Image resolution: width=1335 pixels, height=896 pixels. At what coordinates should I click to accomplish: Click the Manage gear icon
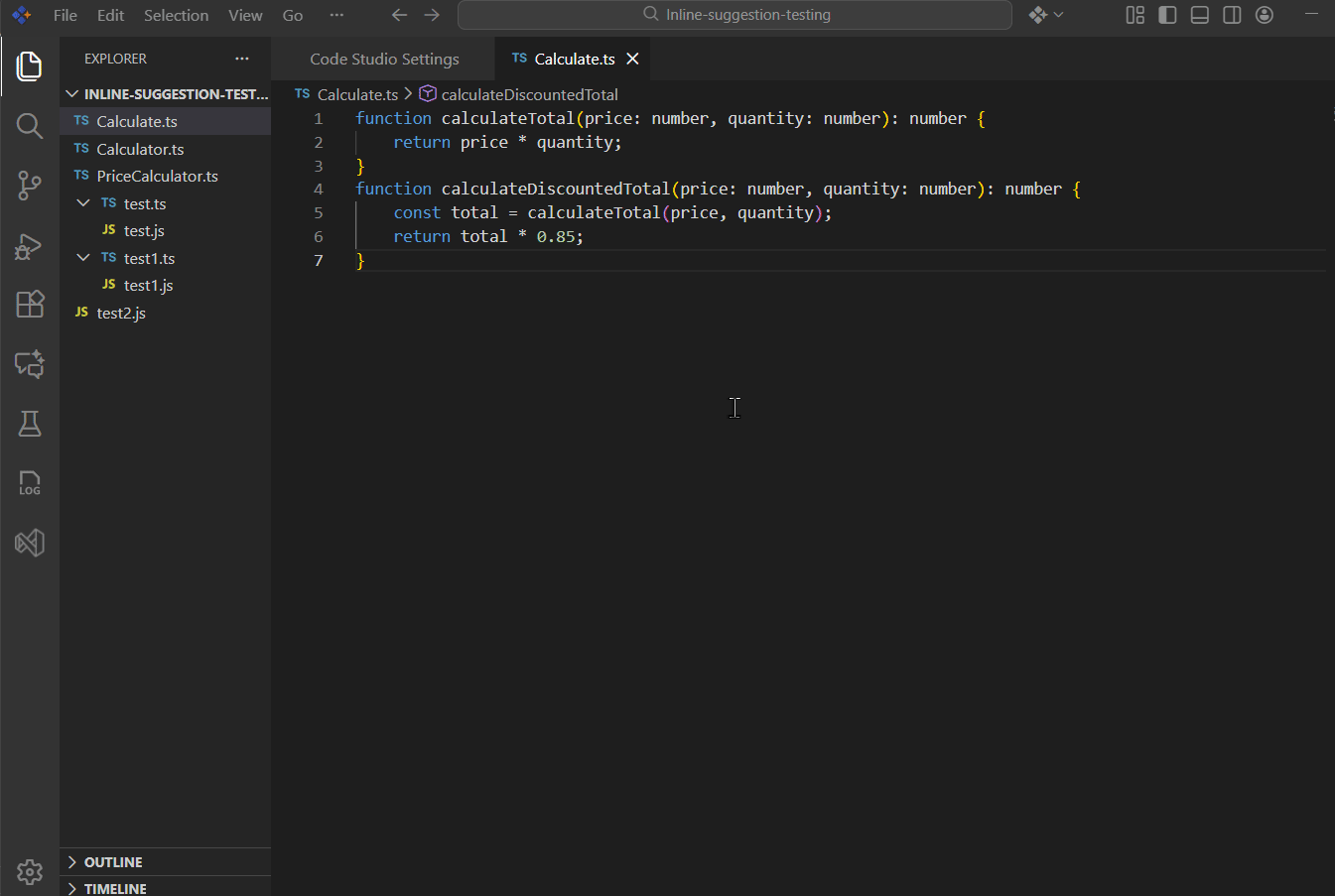(30, 871)
